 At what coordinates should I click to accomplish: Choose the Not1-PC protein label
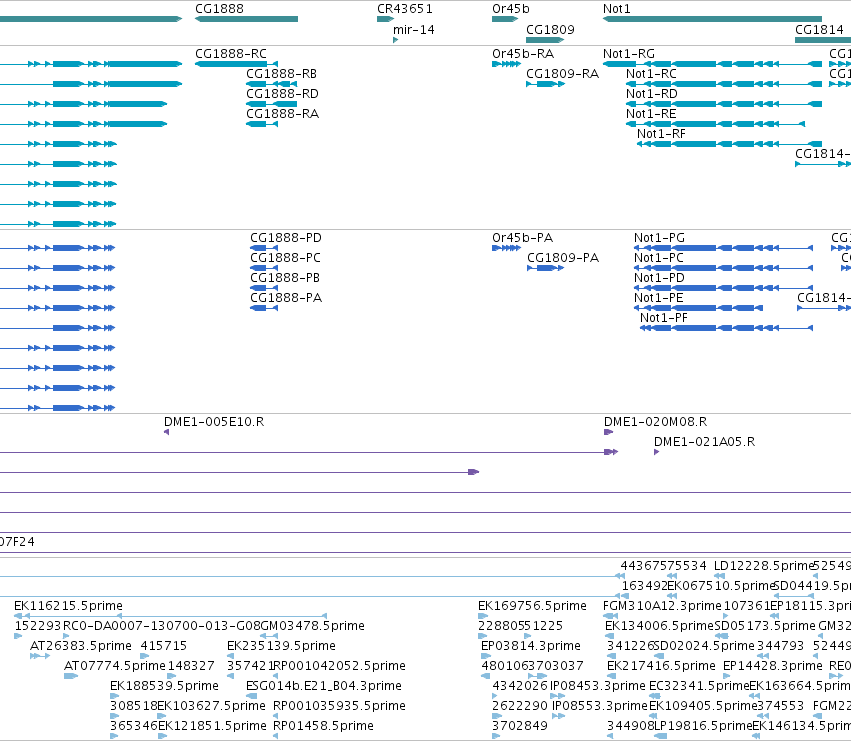659,258
